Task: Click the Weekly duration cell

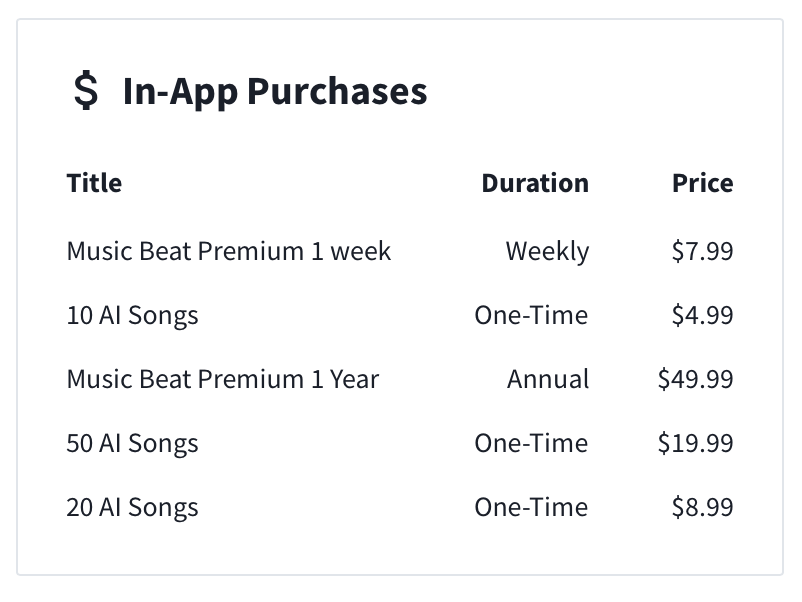Action: click(x=547, y=251)
